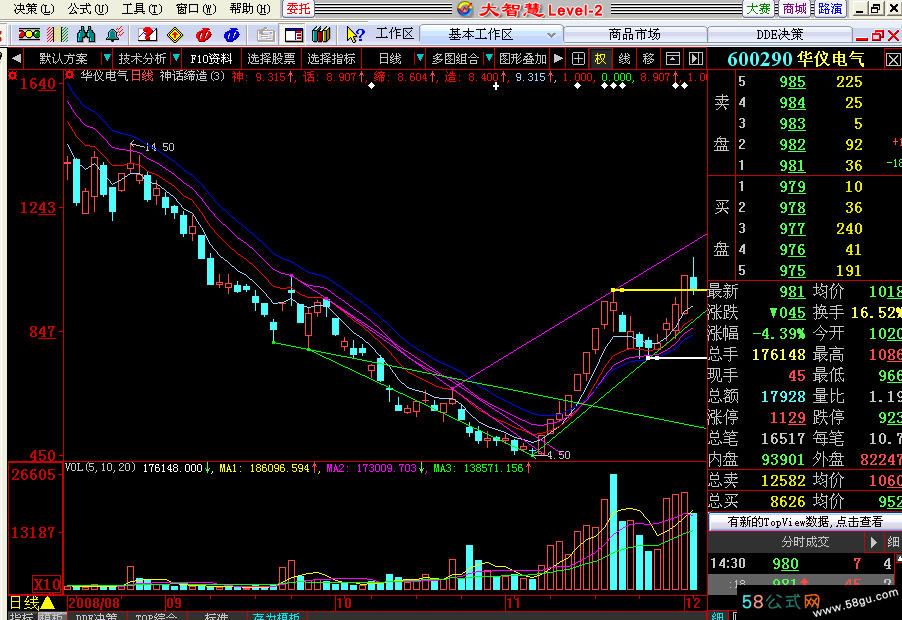
Task: Toggle the 移 move button
Action: pyautogui.click(x=648, y=59)
